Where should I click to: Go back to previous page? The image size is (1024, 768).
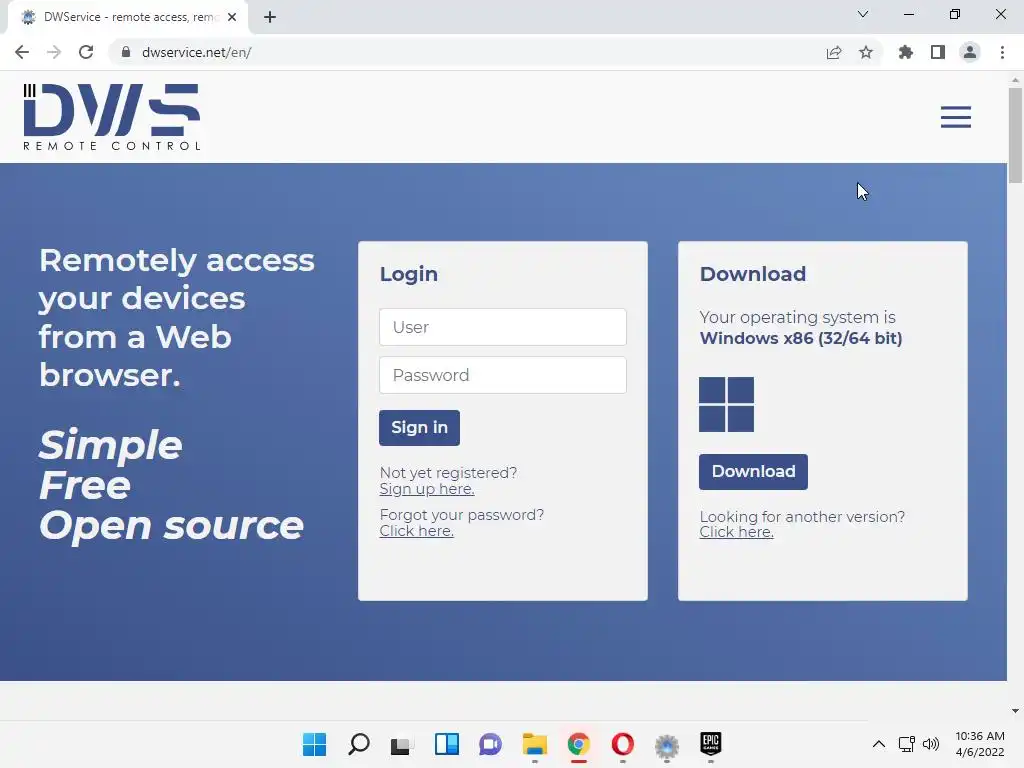(22, 52)
